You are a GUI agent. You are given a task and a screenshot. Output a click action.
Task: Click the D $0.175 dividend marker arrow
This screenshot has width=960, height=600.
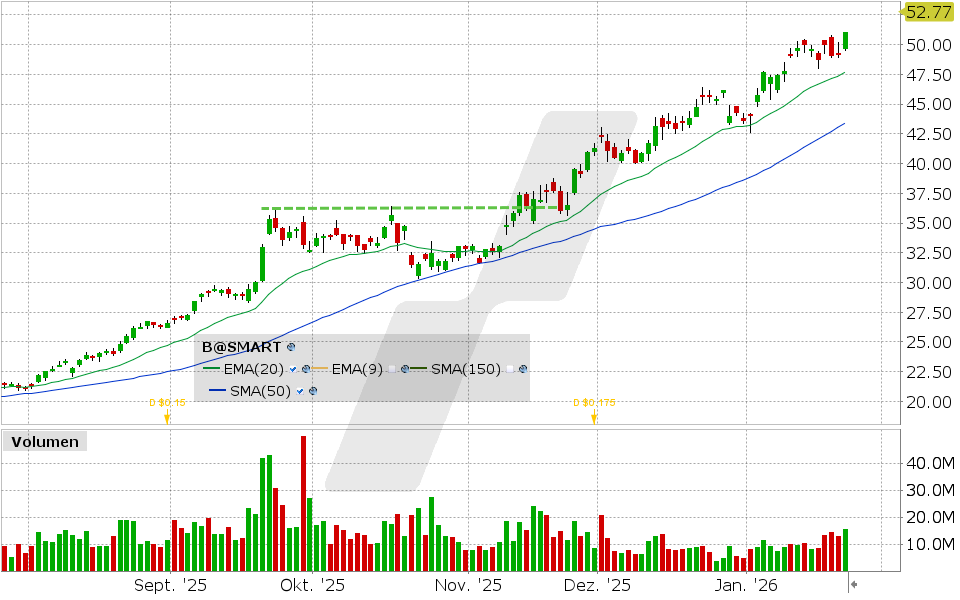tap(593, 417)
